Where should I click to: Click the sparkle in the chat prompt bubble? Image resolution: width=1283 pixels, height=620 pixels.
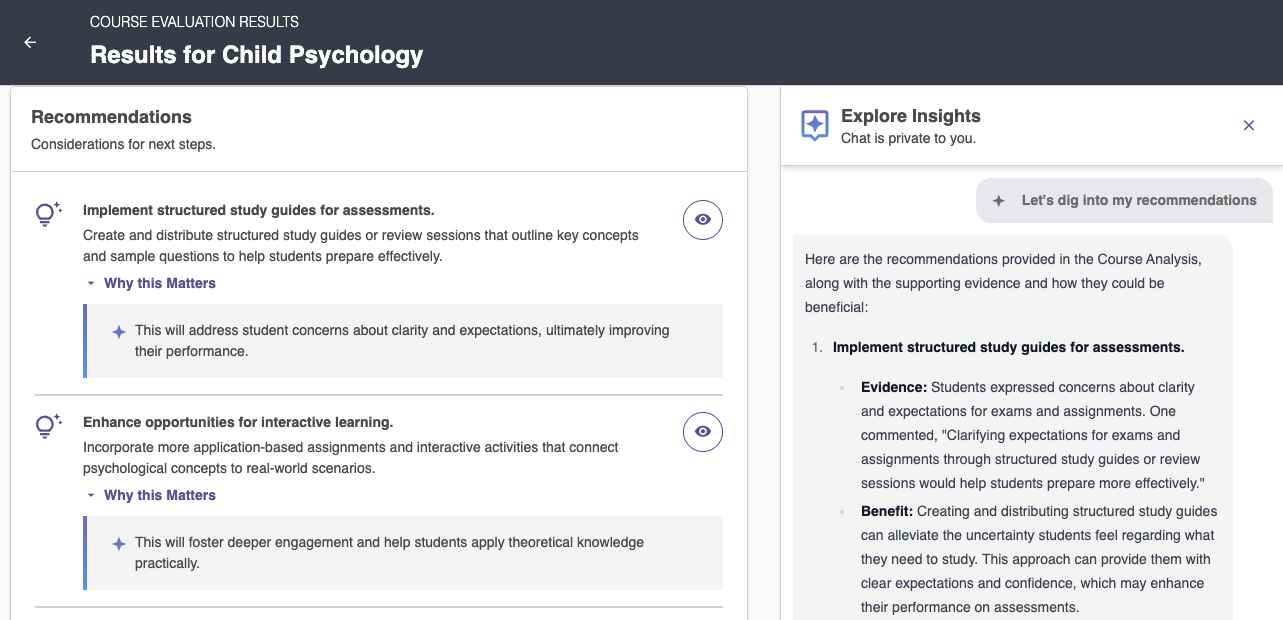(x=998, y=201)
